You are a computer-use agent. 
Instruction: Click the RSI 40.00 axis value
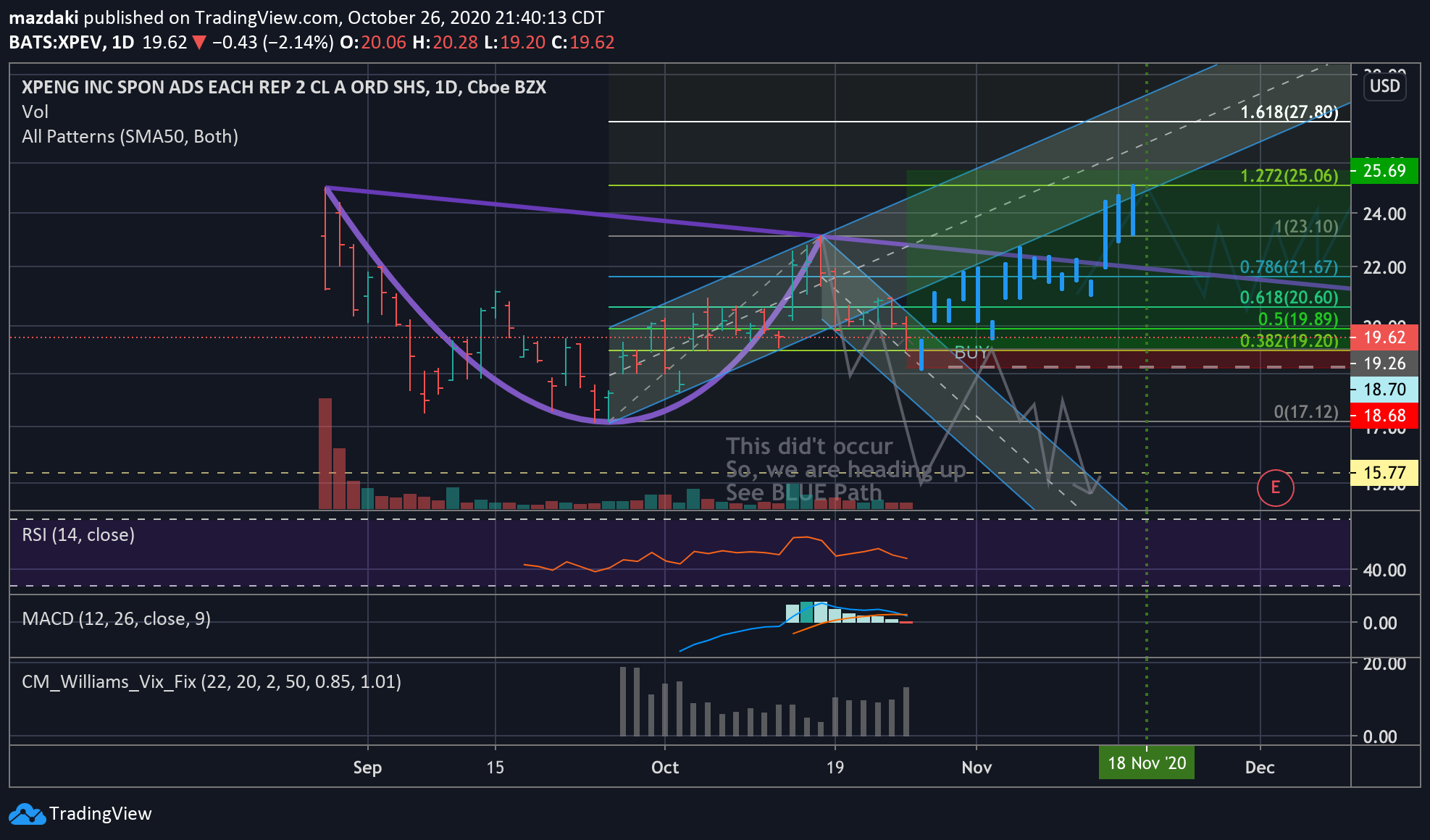(x=1384, y=570)
